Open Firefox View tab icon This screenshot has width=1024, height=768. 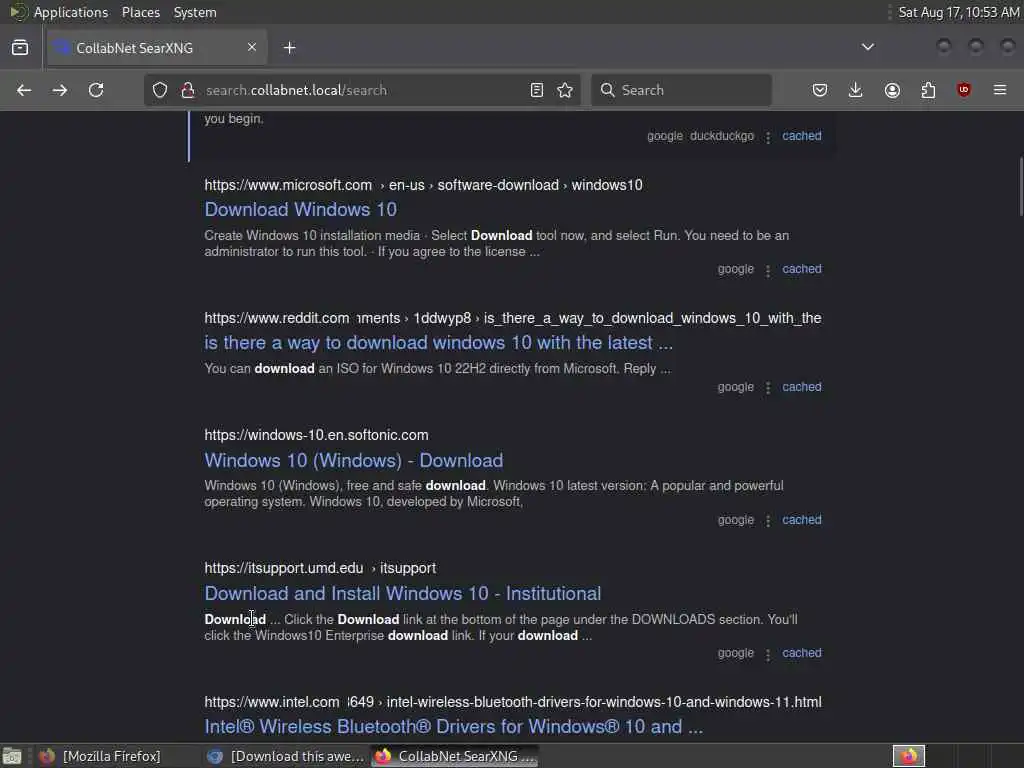(20, 48)
